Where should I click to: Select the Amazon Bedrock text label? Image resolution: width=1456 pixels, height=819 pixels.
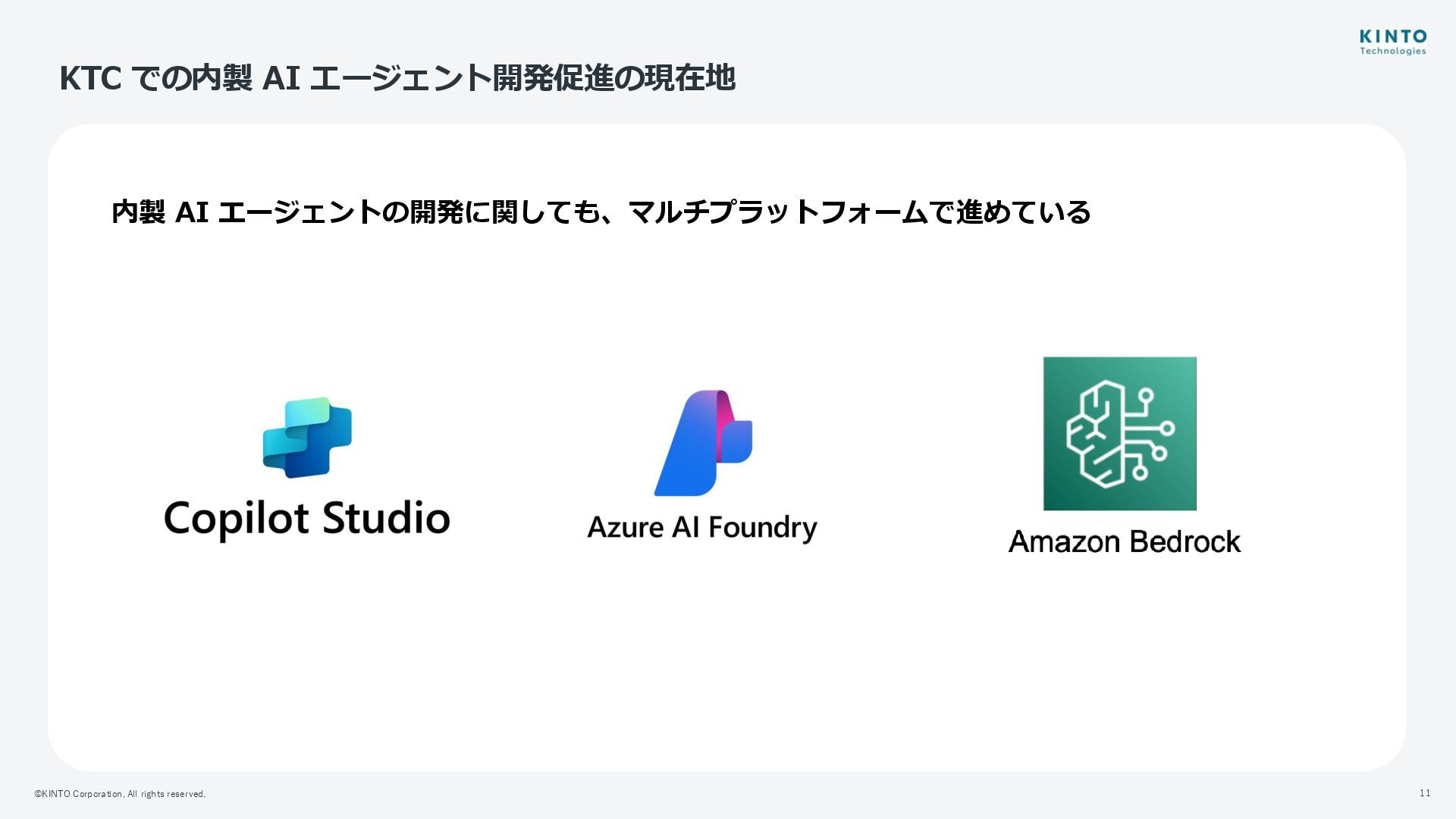coord(1124,541)
